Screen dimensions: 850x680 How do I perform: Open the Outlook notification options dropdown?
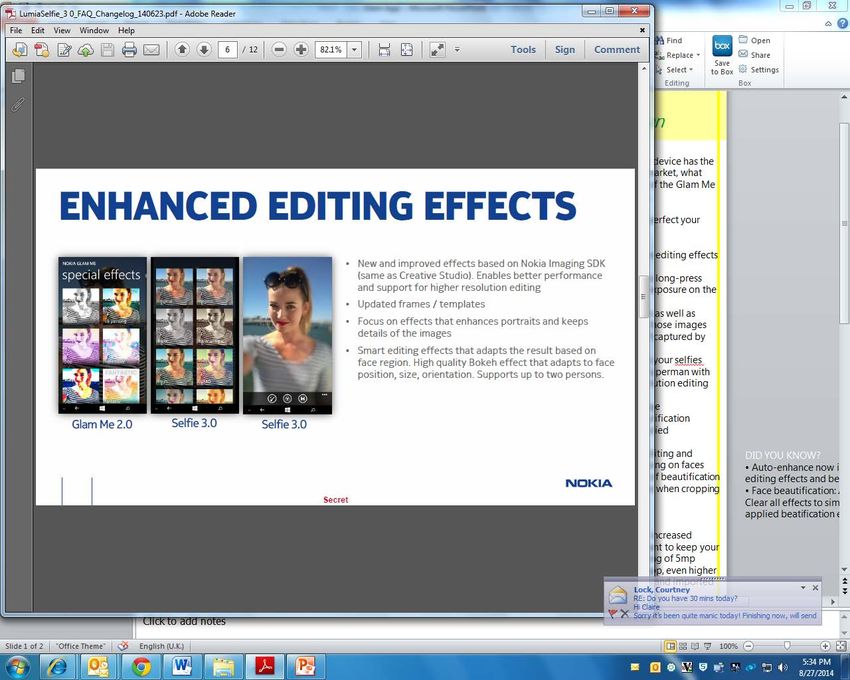[803, 588]
